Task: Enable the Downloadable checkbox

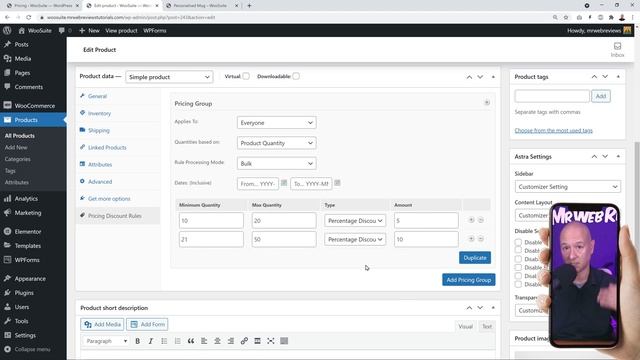Action: [296, 76]
